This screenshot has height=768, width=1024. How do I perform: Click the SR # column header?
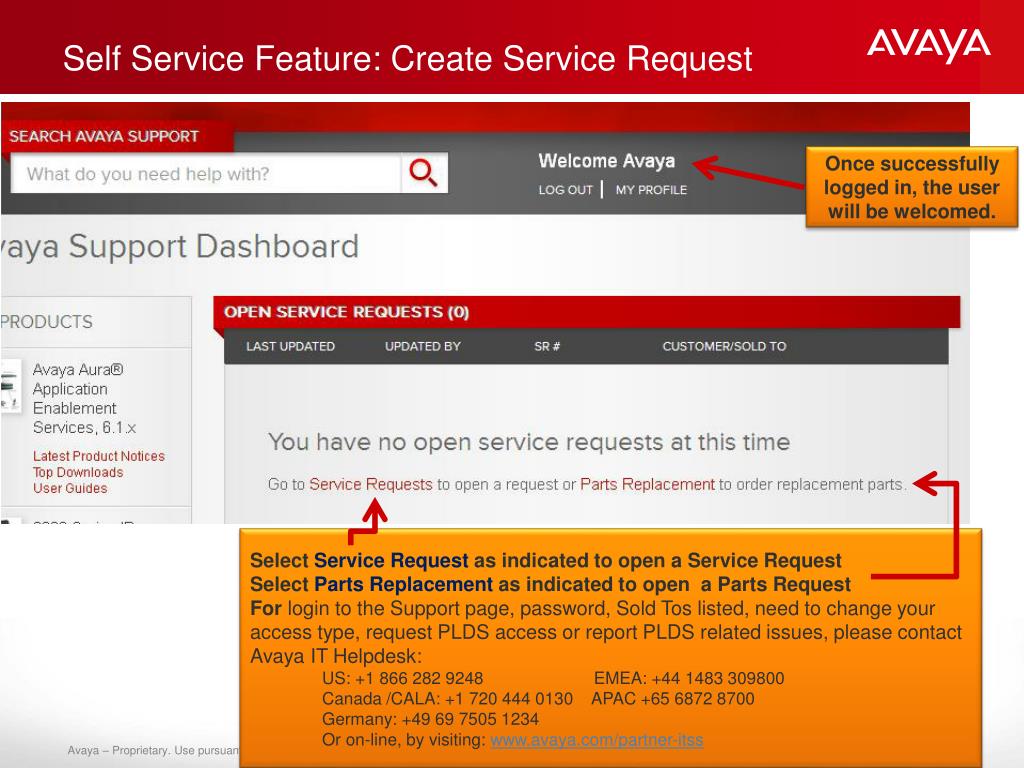click(x=547, y=346)
